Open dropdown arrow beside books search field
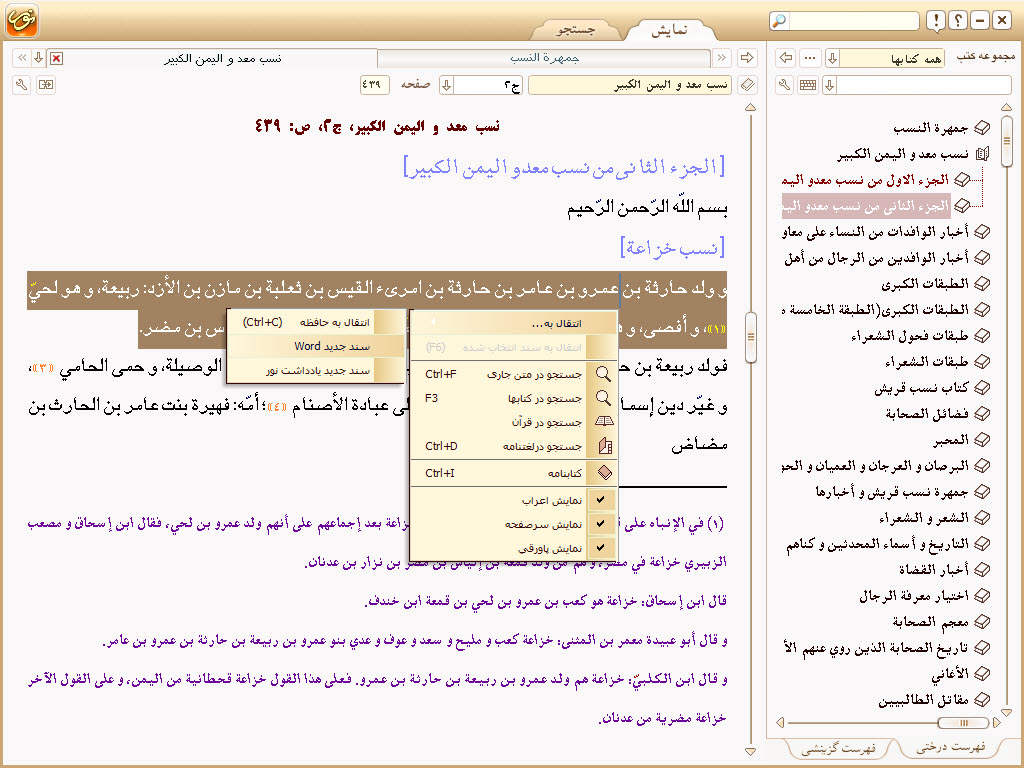Screen dimensions: 1024x768 tap(829, 85)
